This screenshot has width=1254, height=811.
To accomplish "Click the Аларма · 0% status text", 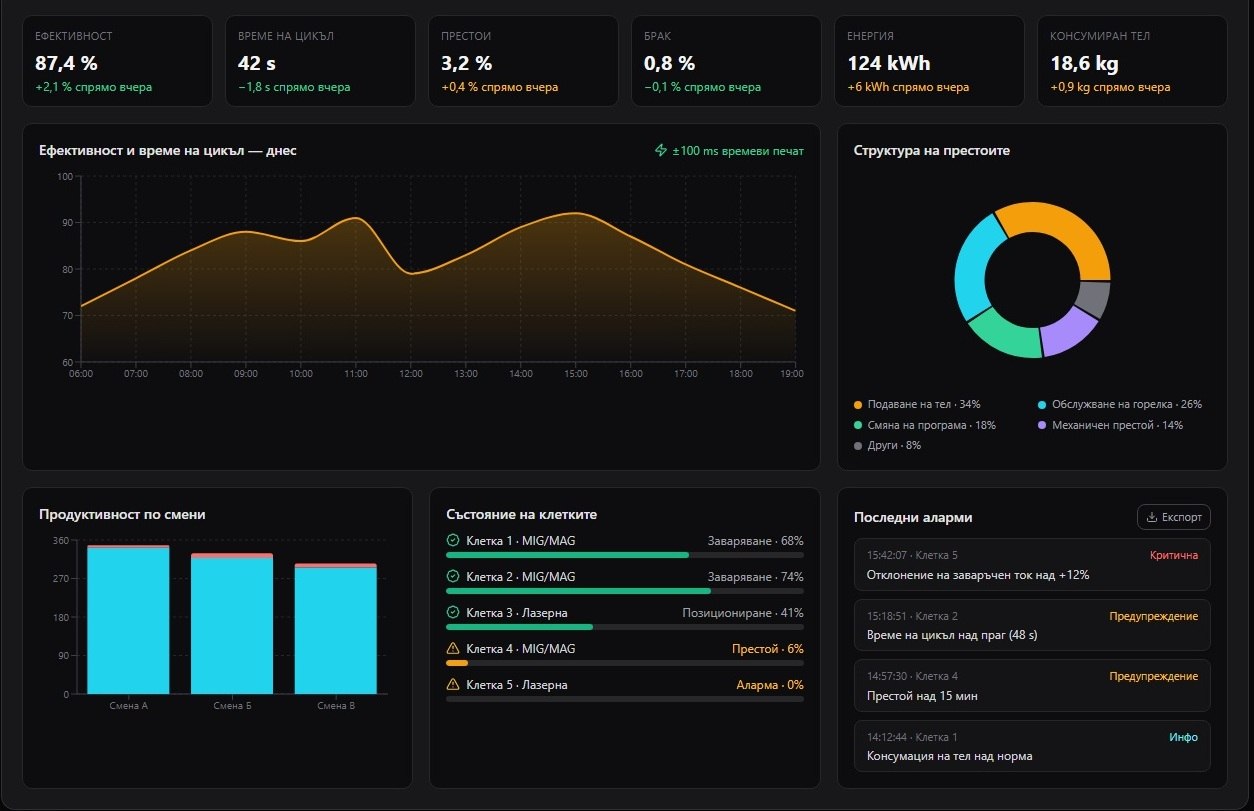I will tap(770, 685).
